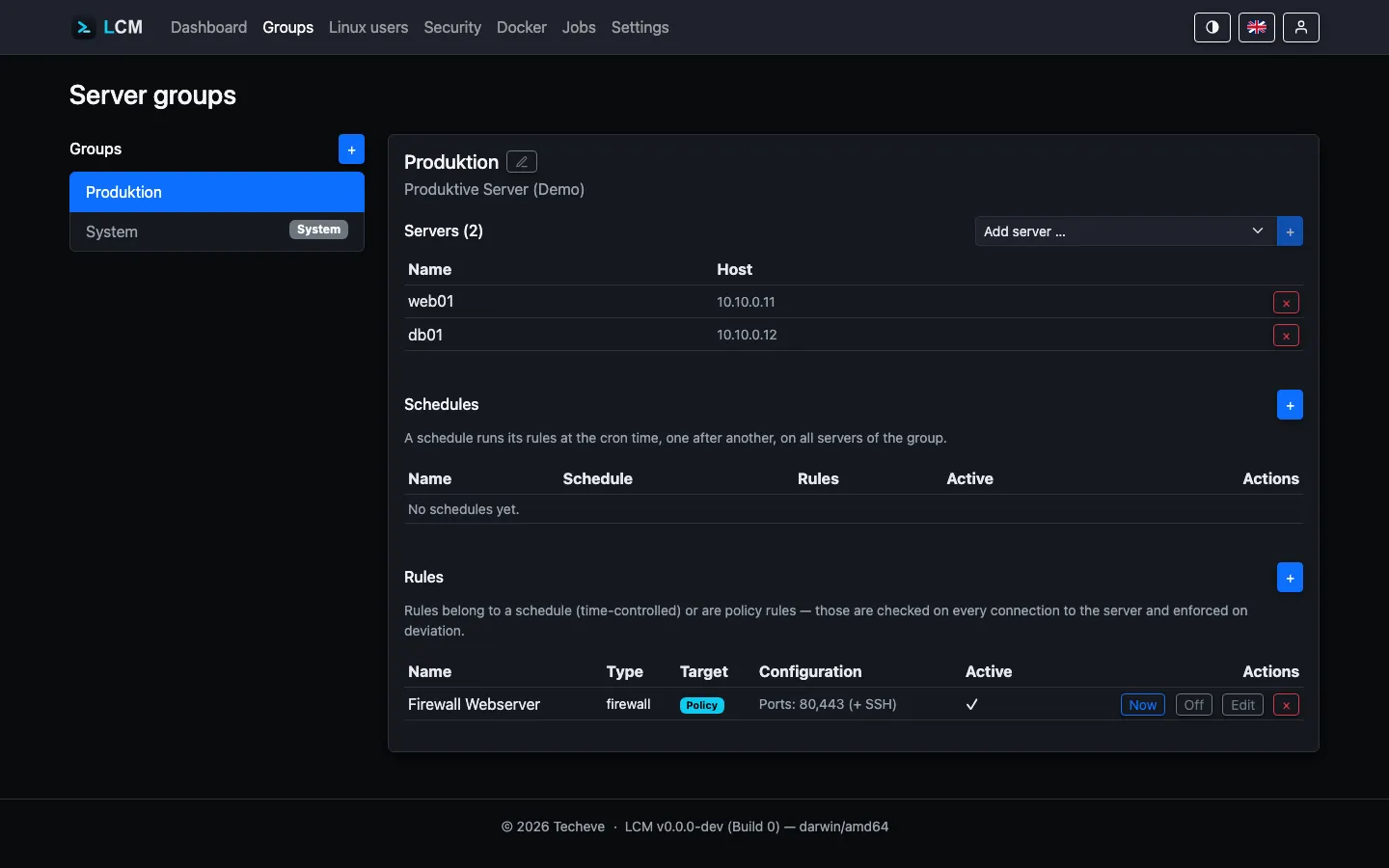Open the Settings nav item
The width and height of the screenshot is (1389, 868).
[x=640, y=27]
